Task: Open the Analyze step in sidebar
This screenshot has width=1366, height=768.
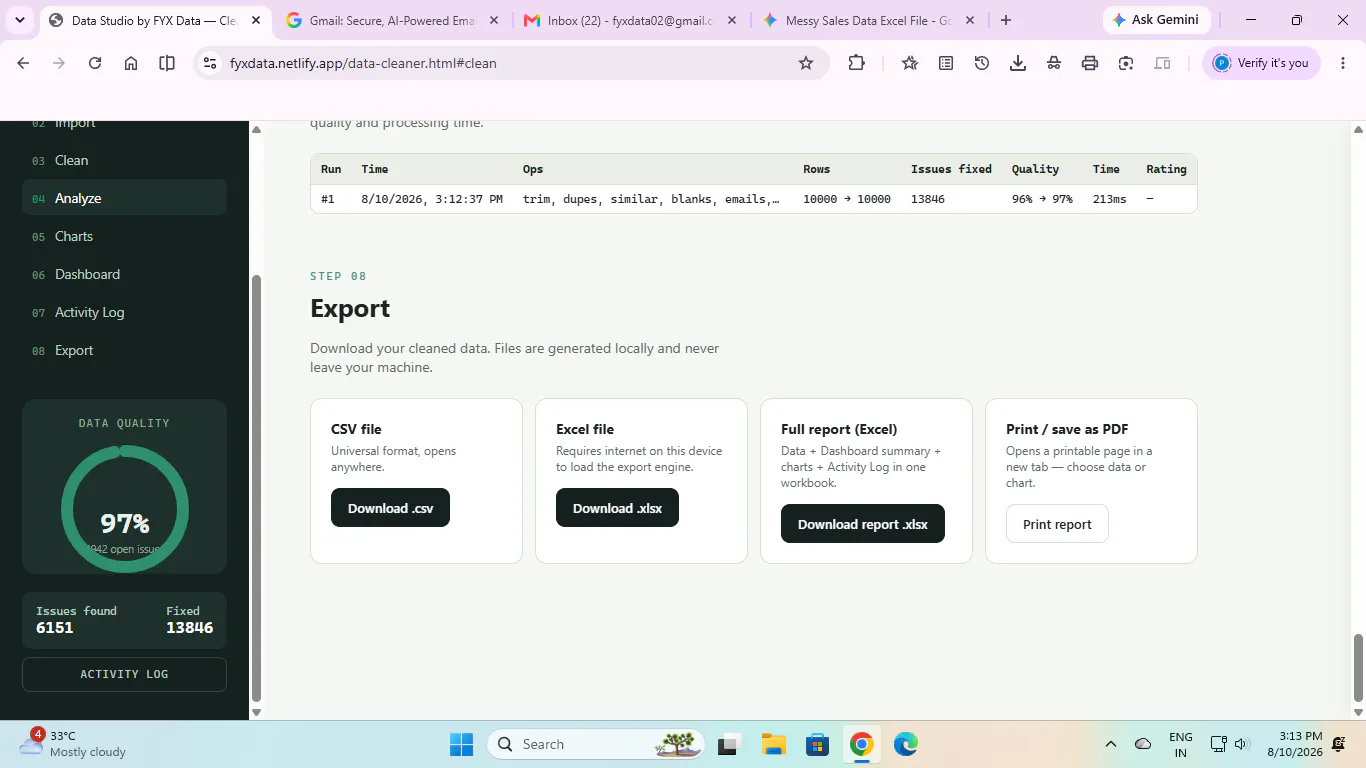Action: click(x=124, y=198)
